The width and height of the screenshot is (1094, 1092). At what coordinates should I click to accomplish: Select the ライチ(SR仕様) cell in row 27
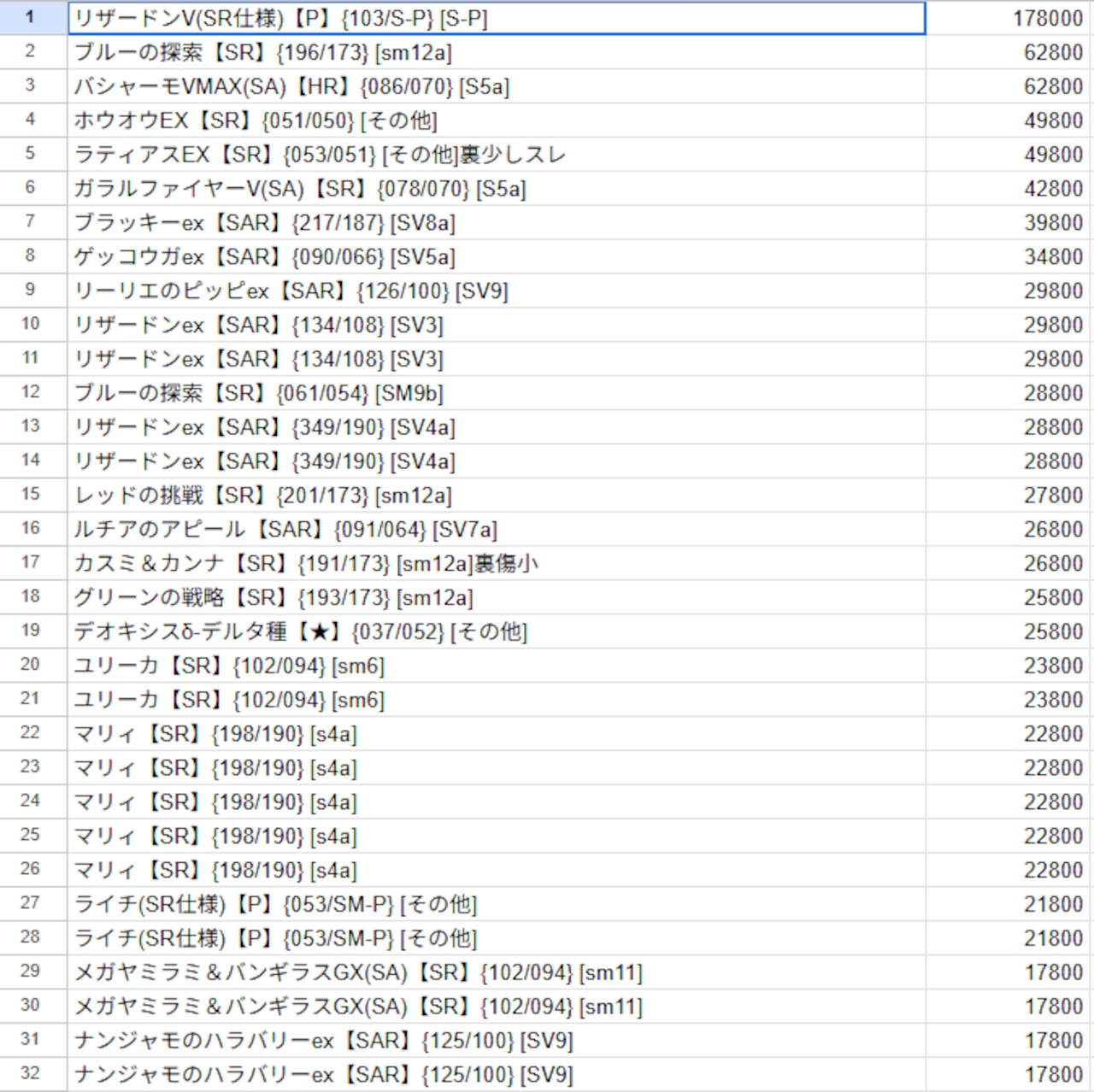pos(497,904)
